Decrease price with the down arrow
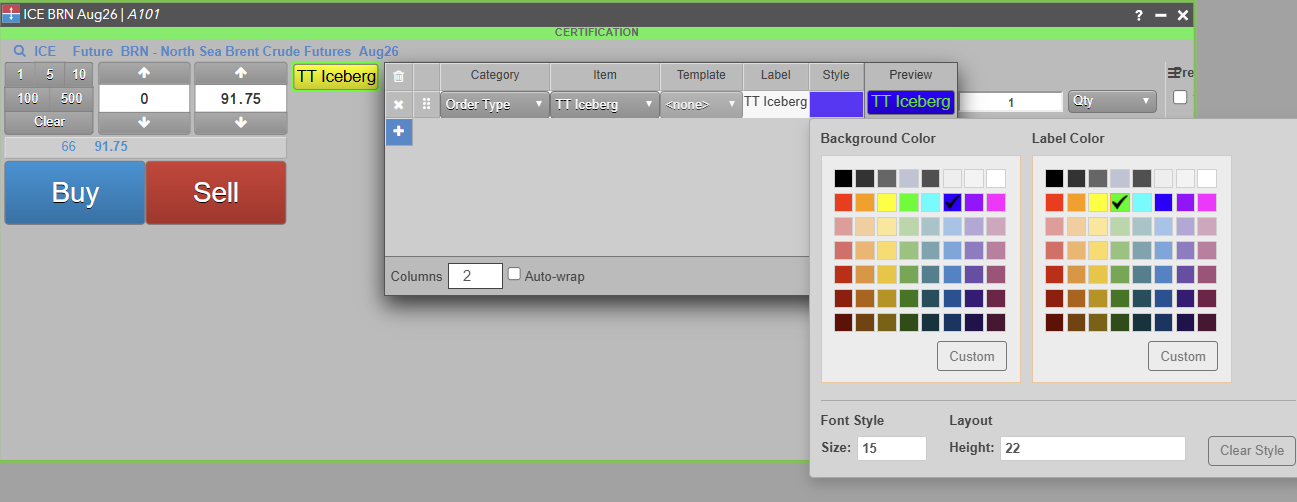This screenshot has height=502, width=1297. point(240,122)
